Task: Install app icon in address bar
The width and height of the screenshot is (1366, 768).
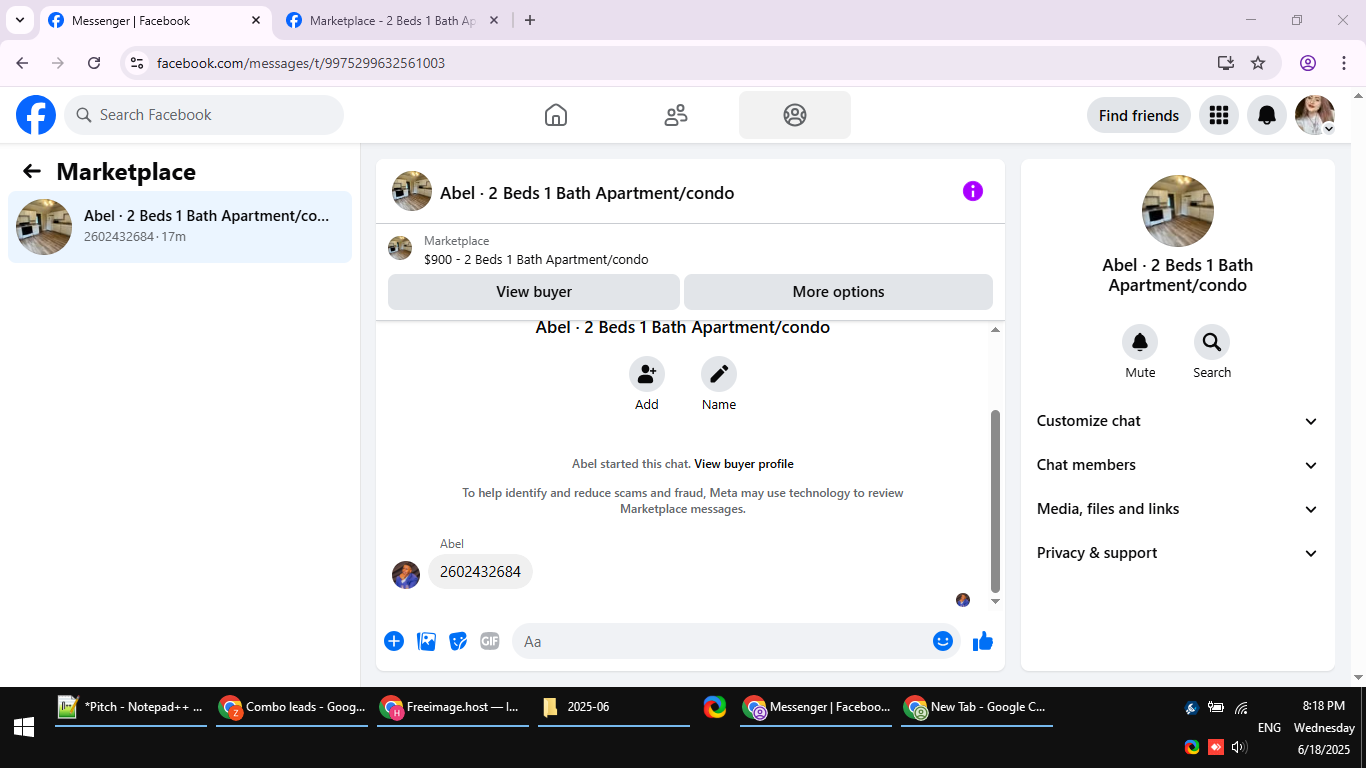Action: click(x=1226, y=63)
